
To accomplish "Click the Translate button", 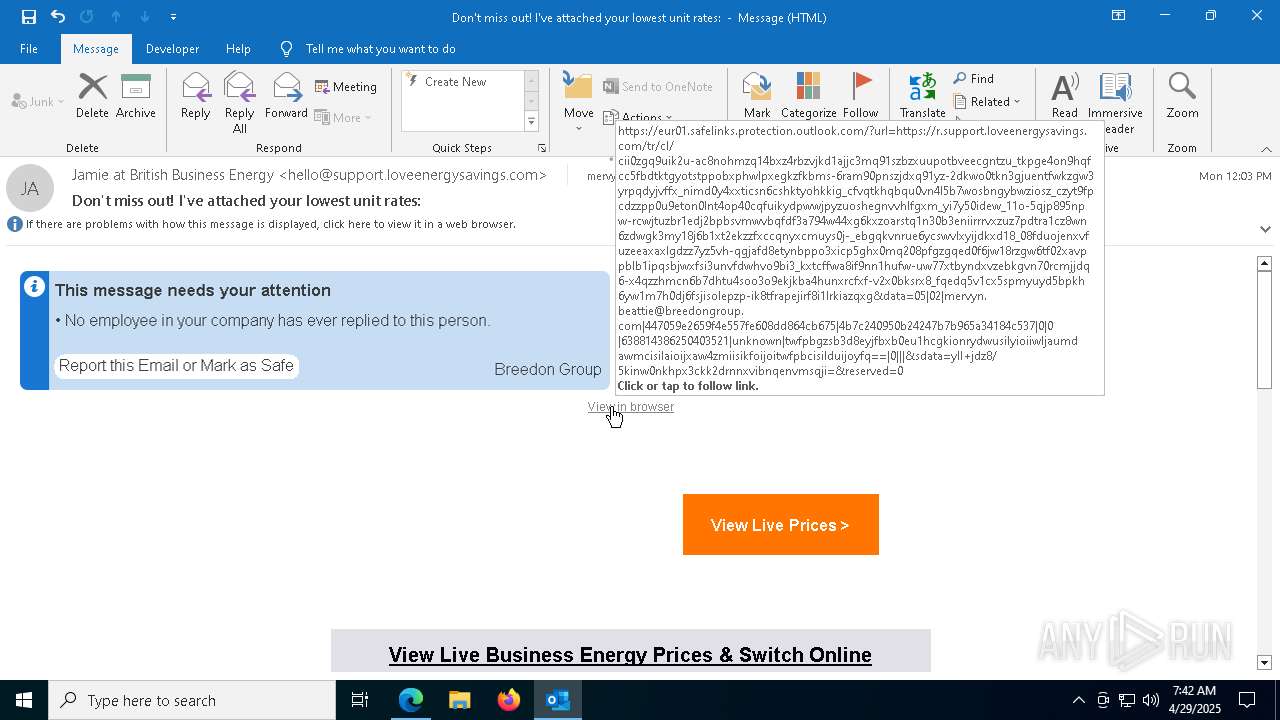I will (x=922, y=96).
